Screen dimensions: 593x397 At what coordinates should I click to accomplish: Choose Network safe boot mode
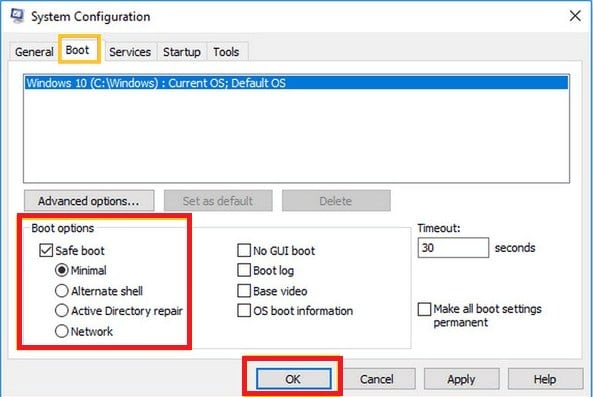(x=62, y=332)
